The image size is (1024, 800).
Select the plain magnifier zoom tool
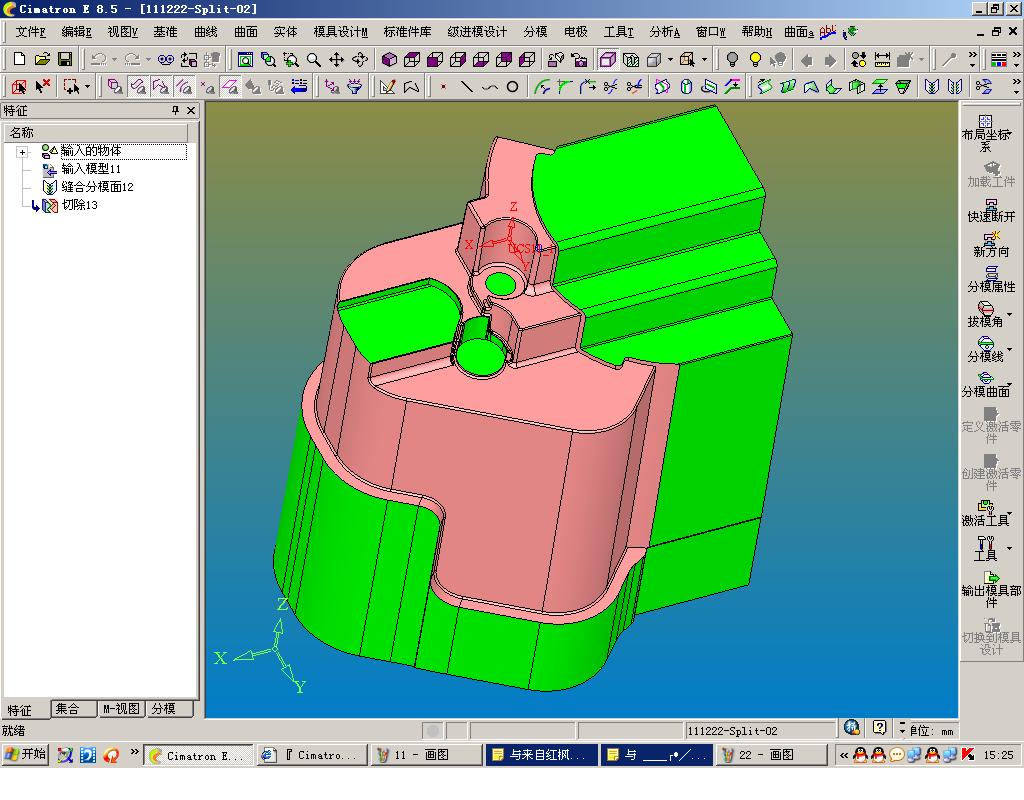tap(313, 60)
